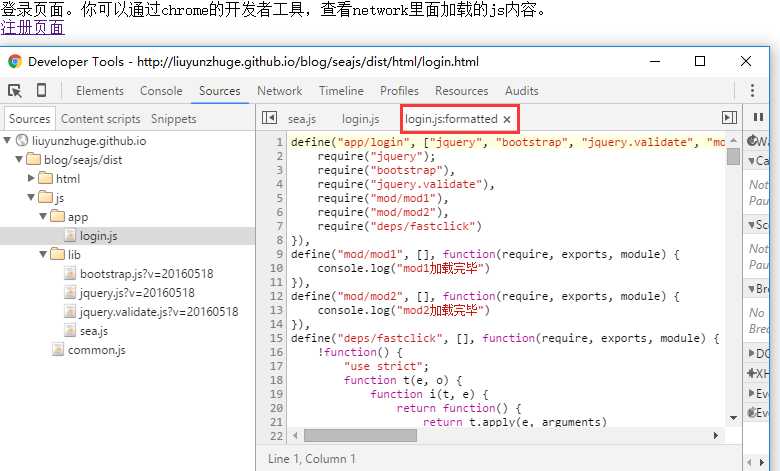Click the bootstrap.js file icon
The width and height of the screenshot is (780, 471).
pyautogui.click(x=71, y=274)
